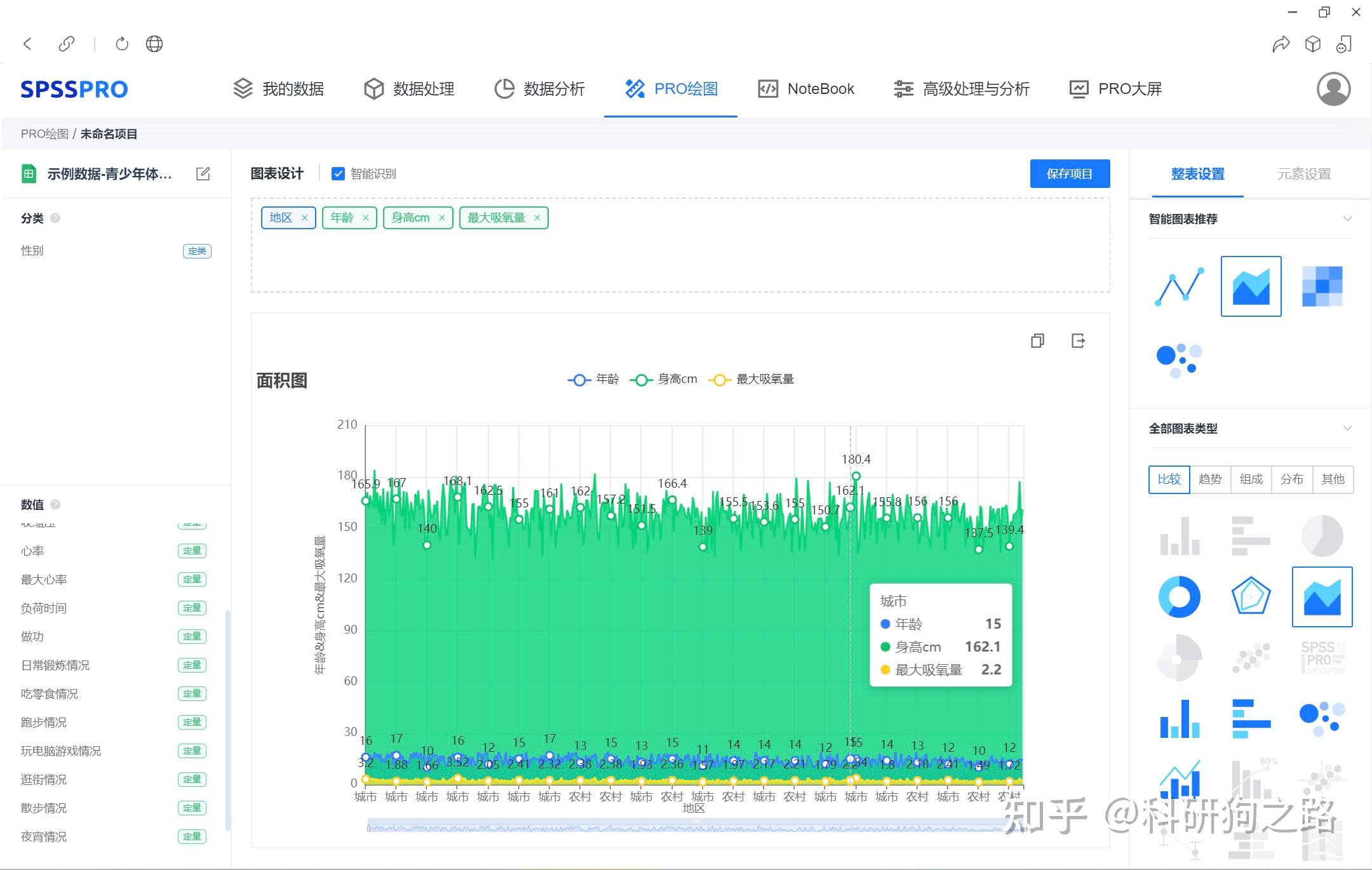Click the export chart icon above the plot
The width and height of the screenshot is (1372, 870).
point(1079,341)
